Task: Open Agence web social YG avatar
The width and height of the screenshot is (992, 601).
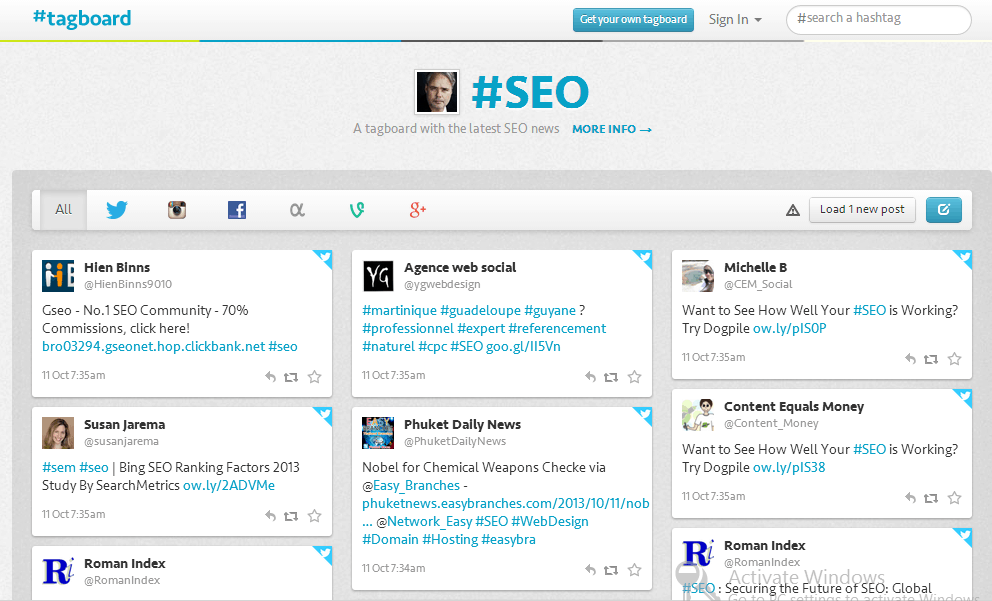Action: click(378, 276)
